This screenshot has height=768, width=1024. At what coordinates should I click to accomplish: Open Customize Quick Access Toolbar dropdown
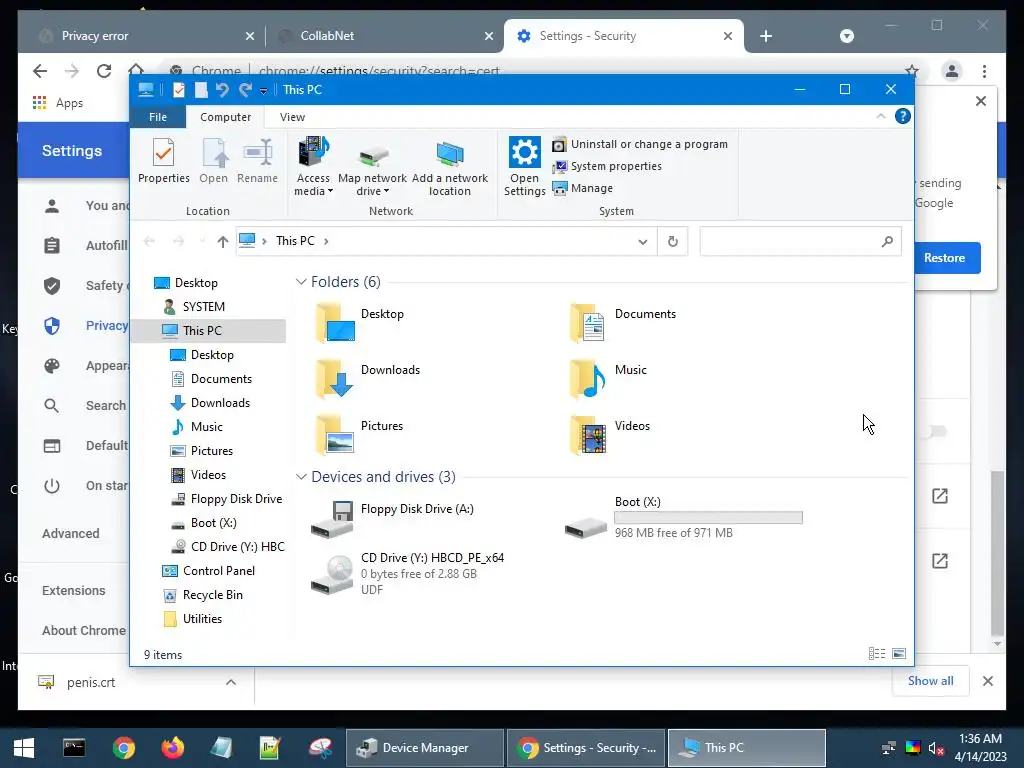click(263, 91)
